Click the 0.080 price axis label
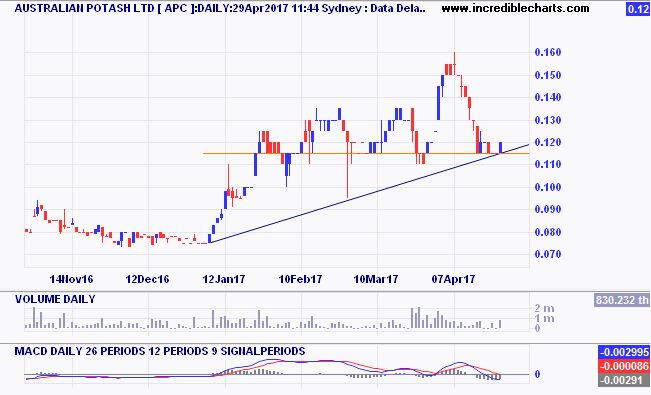Screen dimensions: 651x395 click(x=548, y=232)
